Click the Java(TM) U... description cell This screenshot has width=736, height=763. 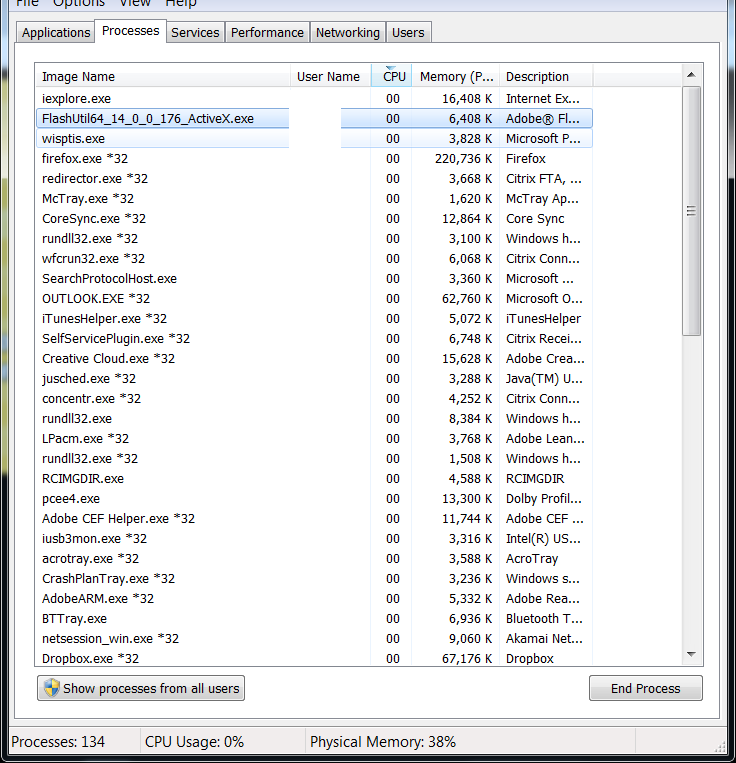pos(544,379)
